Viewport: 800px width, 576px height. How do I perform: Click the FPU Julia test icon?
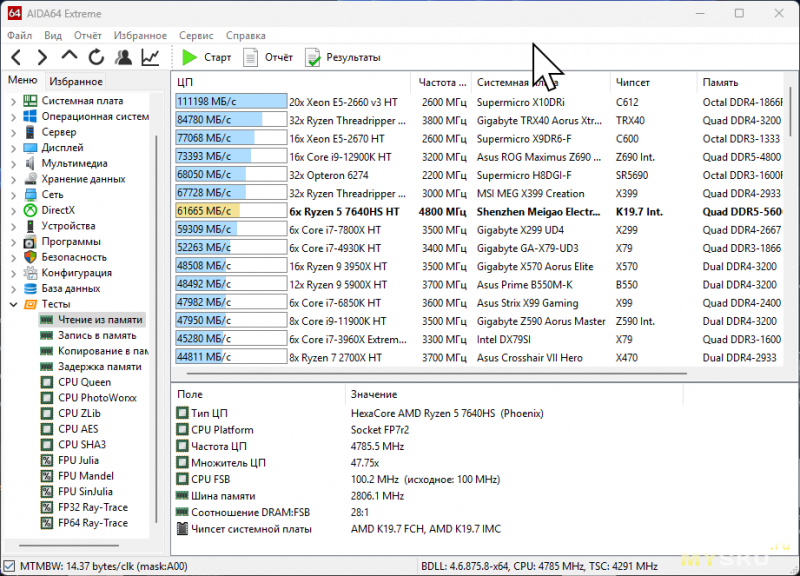point(47,460)
